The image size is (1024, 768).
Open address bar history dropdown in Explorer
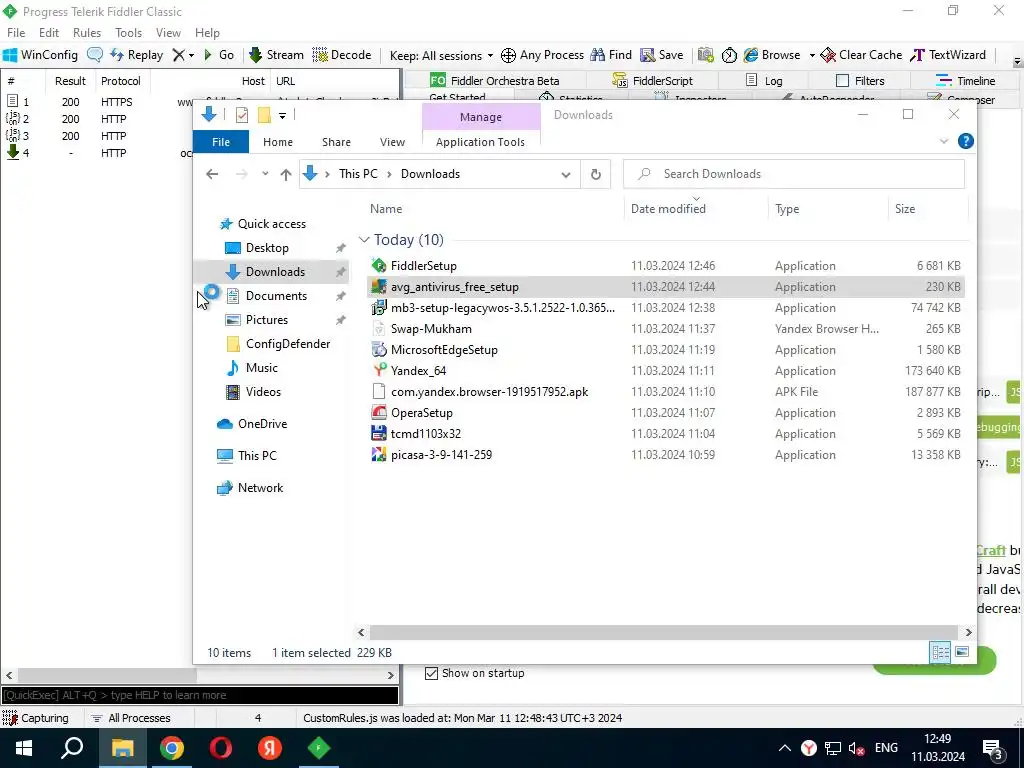coord(566,174)
